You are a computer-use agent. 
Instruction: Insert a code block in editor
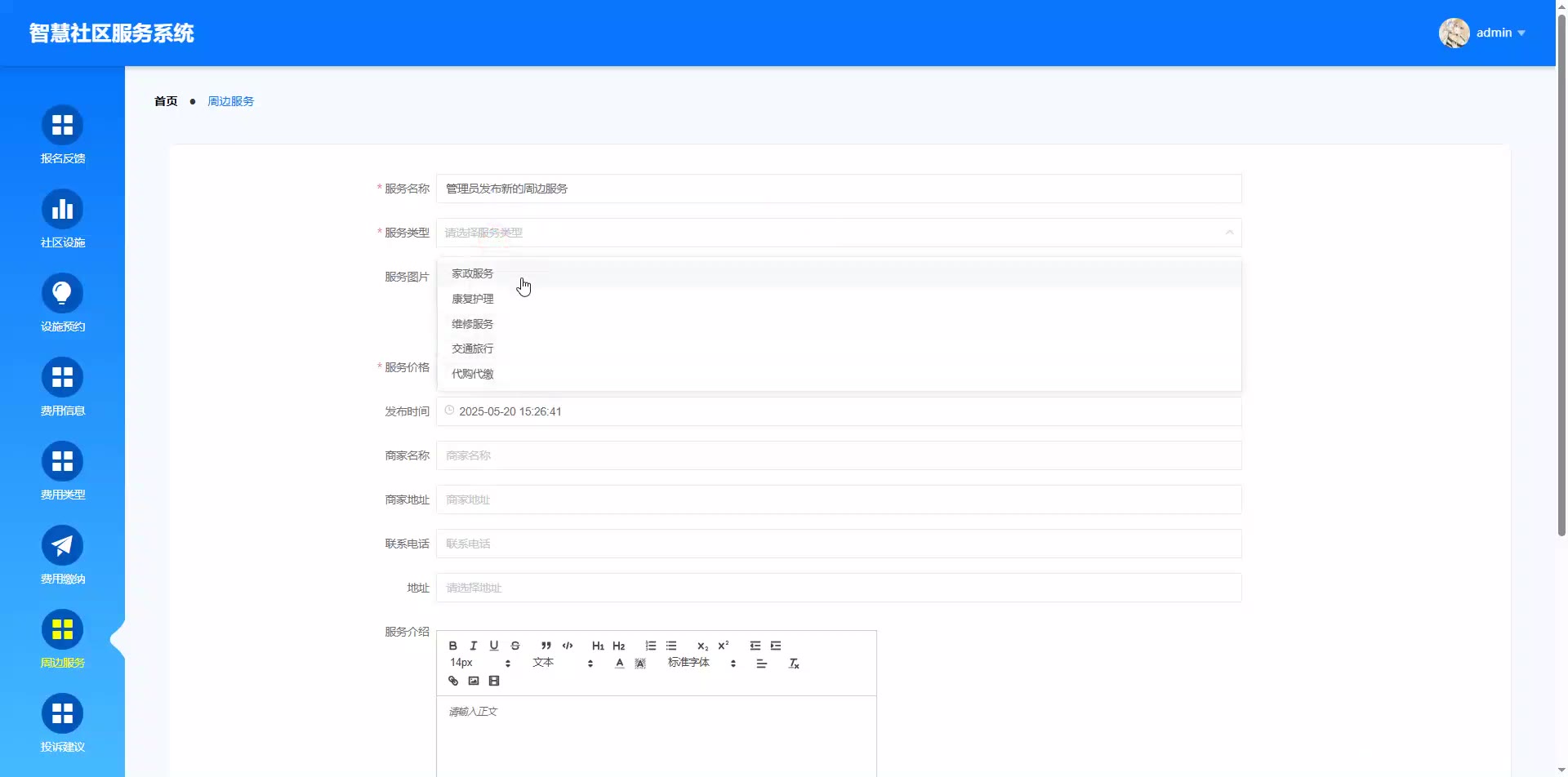[x=568, y=646]
